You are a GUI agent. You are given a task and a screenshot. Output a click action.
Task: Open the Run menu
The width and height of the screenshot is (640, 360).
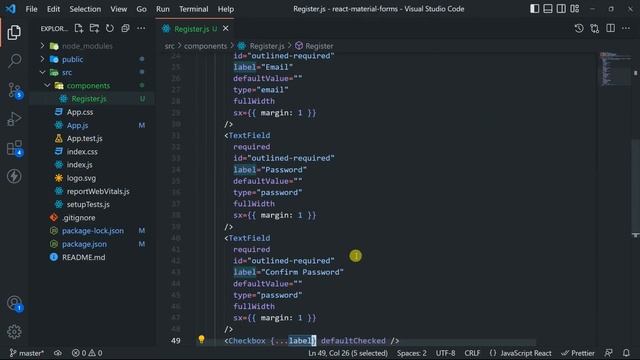click(162, 9)
